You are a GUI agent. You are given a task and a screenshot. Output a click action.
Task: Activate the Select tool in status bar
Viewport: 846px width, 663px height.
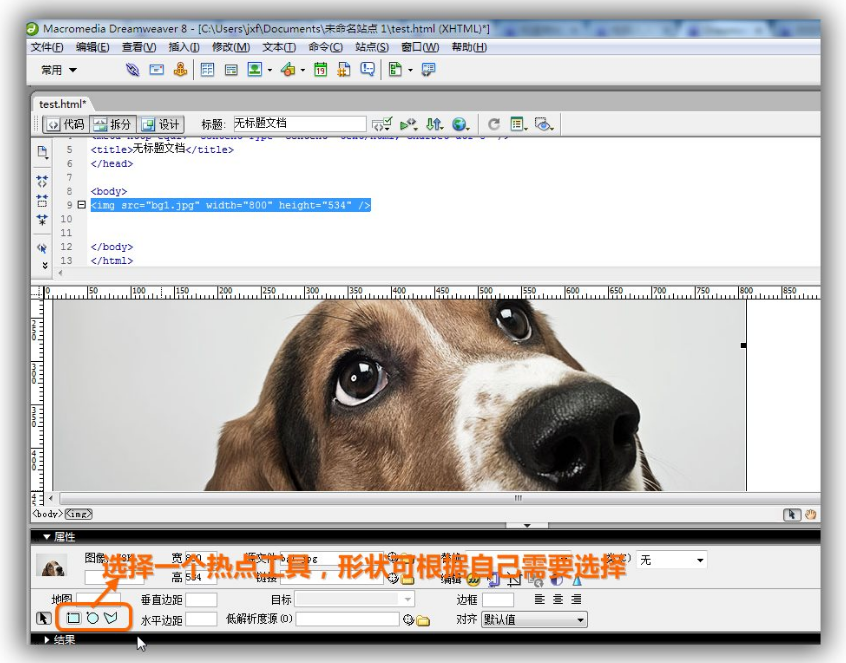pyautogui.click(x=792, y=515)
